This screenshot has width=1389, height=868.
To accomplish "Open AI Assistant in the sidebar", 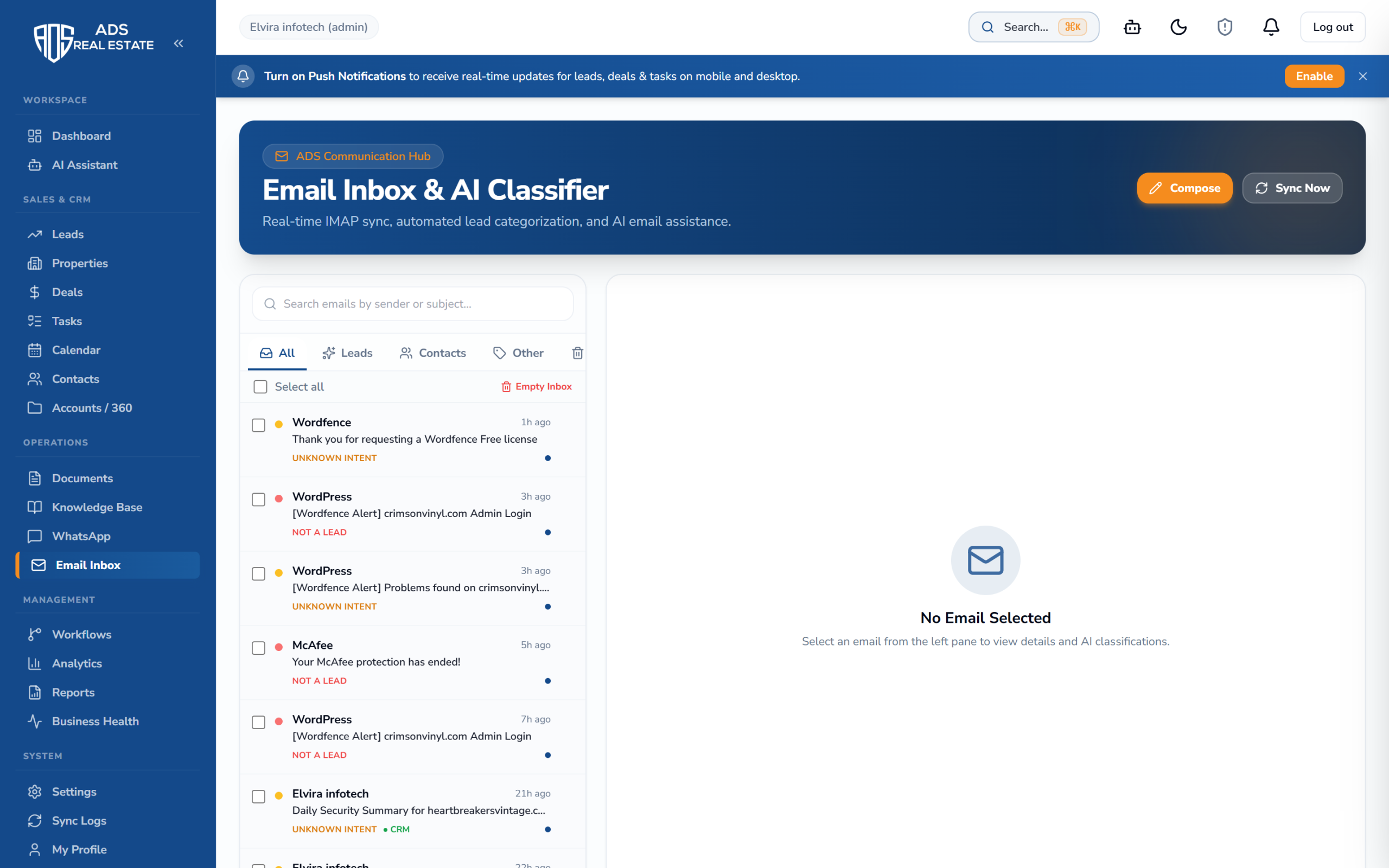I will point(108,165).
